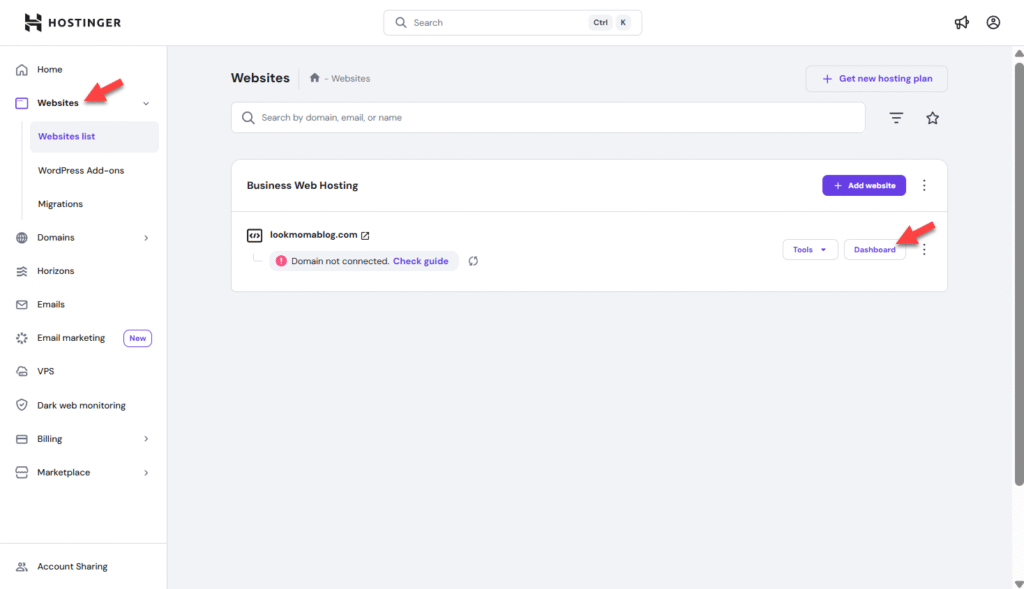The image size is (1024, 589).
Task: Open the three-dot menu for lookmomablog.com
Action: [924, 250]
